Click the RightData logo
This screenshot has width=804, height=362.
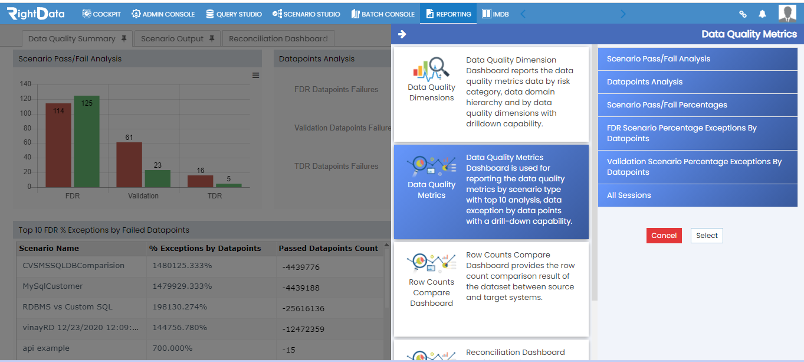(35, 14)
